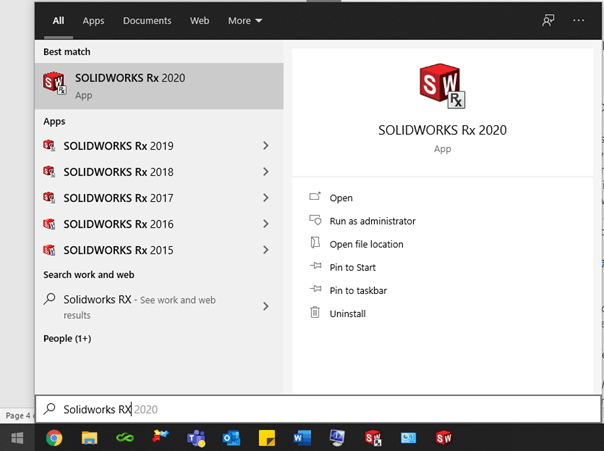Open File Explorer from the taskbar
604x451 pixels.
pos(89,438)
